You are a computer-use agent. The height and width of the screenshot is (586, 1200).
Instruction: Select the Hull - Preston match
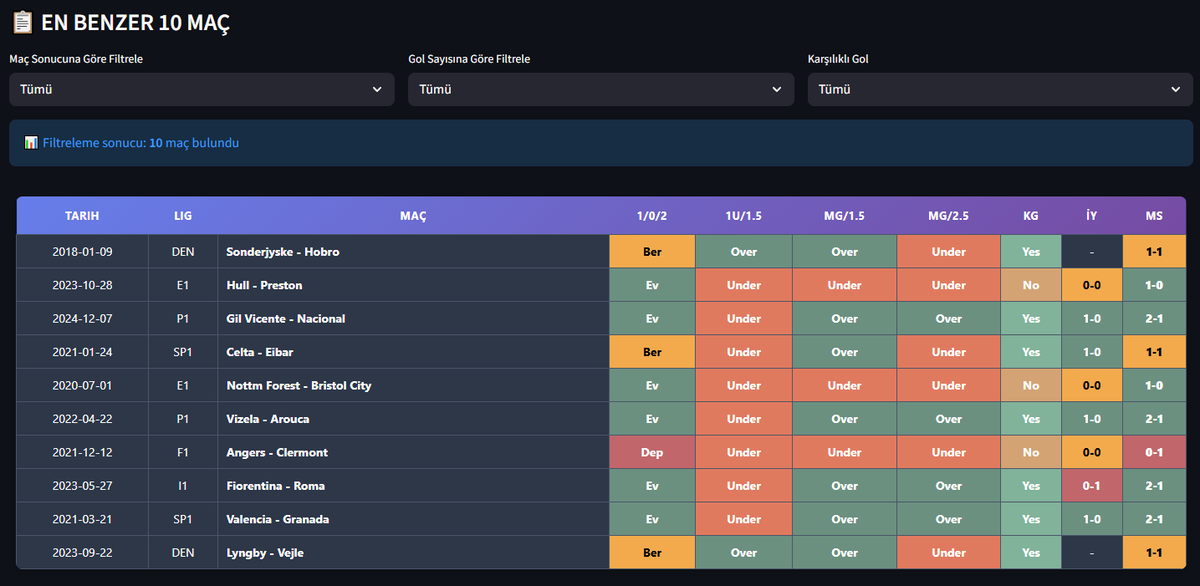coord(265,285)
